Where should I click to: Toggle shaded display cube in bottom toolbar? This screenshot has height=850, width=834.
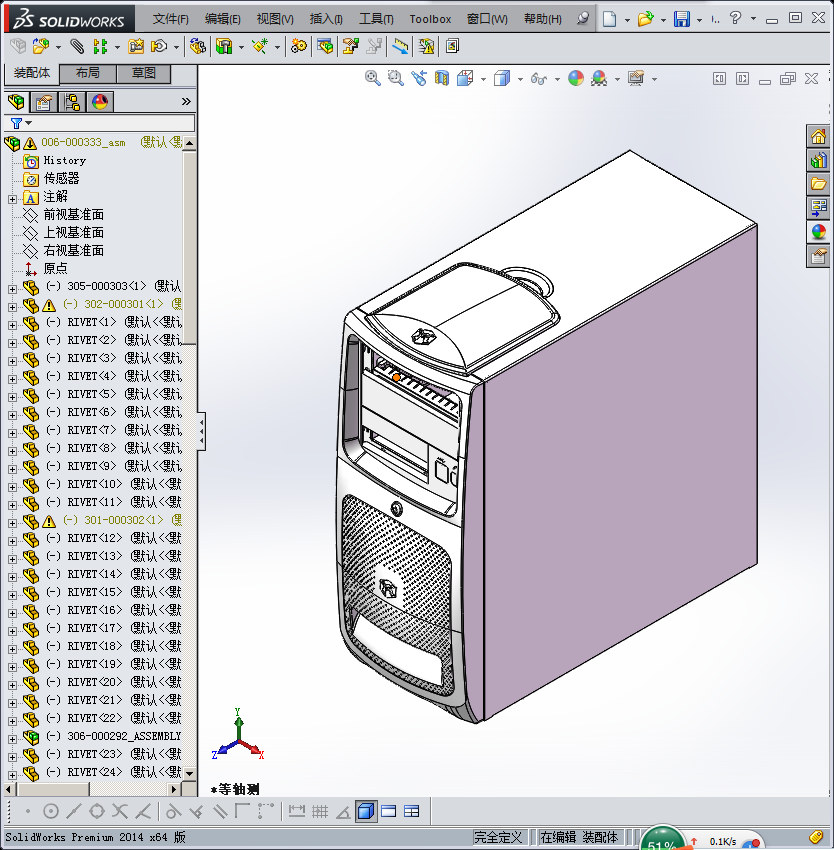(x=366, y=811)
